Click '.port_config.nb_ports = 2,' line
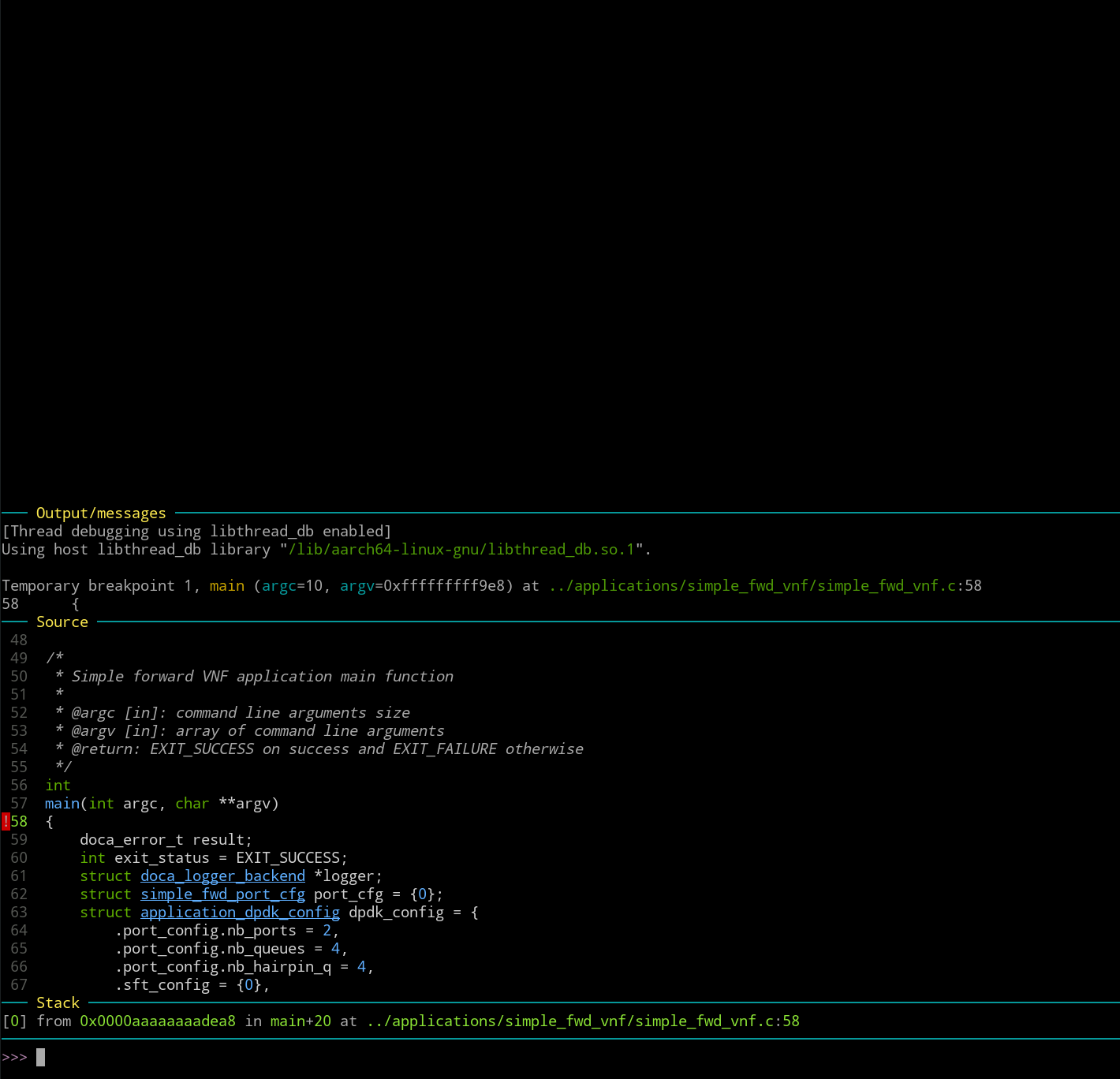This screenshot has height=1079, width=1120. click(x=227, y=931)
